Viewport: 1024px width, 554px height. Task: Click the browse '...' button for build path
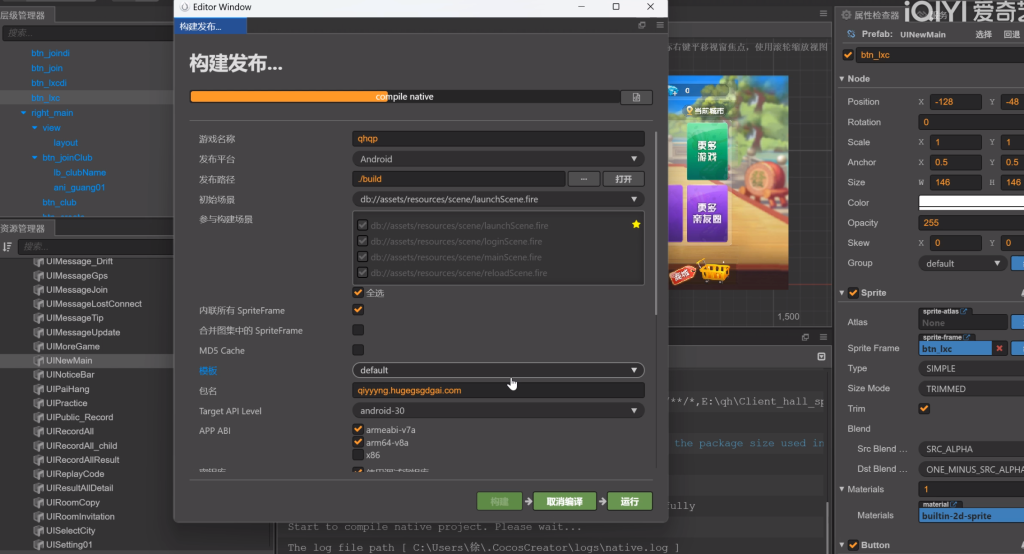point(583,179)
